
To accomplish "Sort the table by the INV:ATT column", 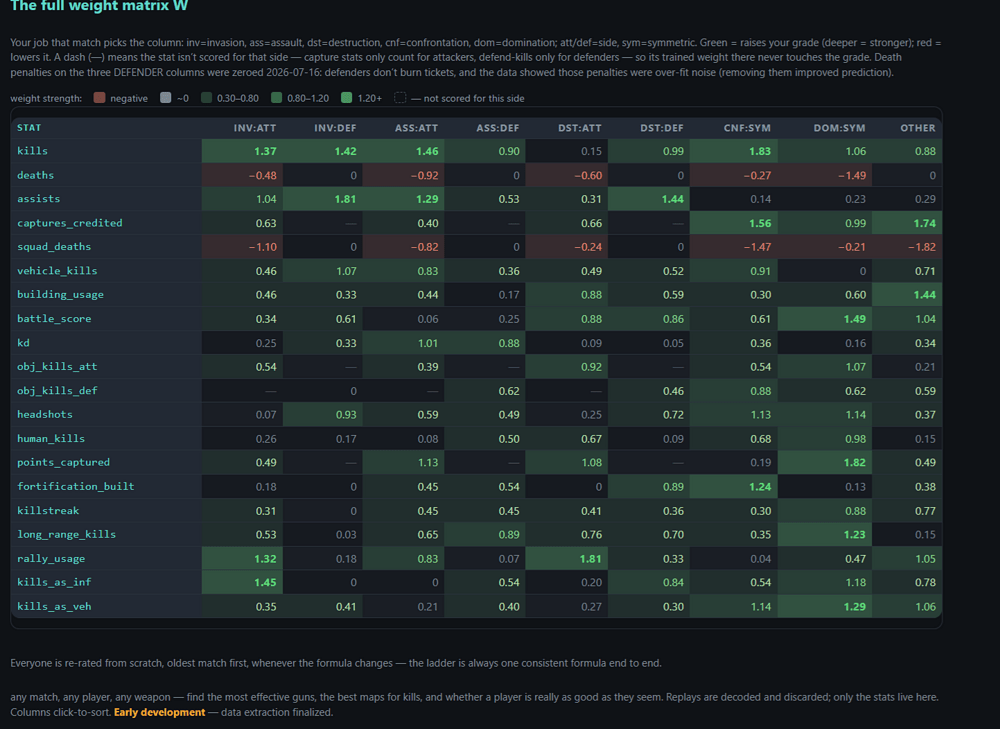I will click(x=254, y=128).
